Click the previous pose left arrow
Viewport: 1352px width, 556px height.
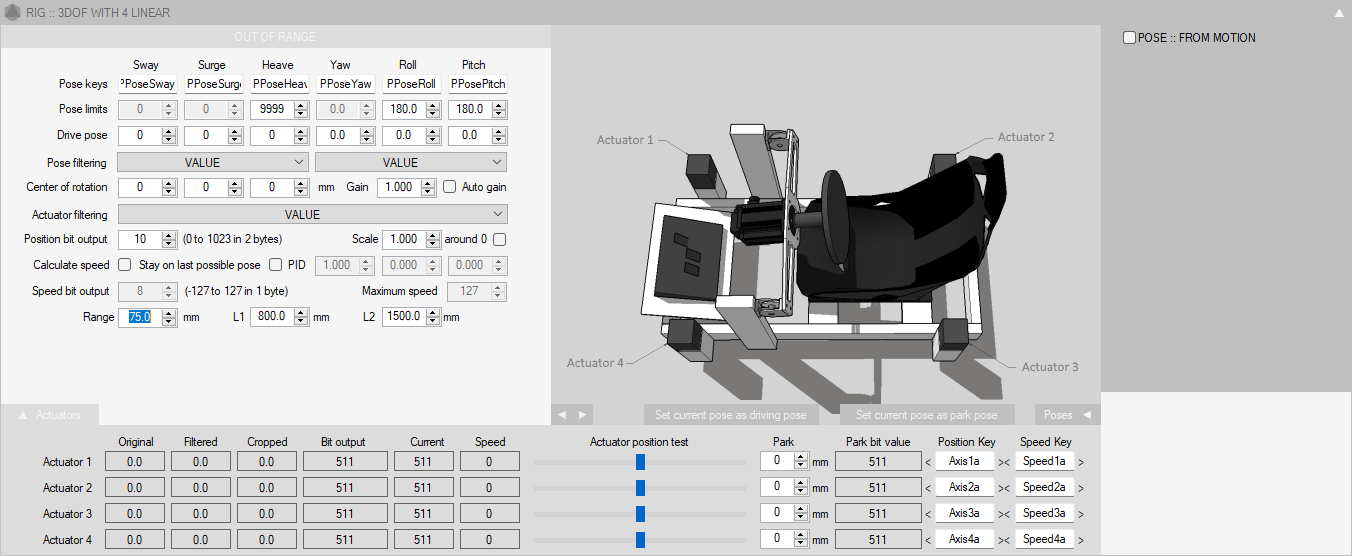(562, 414)
